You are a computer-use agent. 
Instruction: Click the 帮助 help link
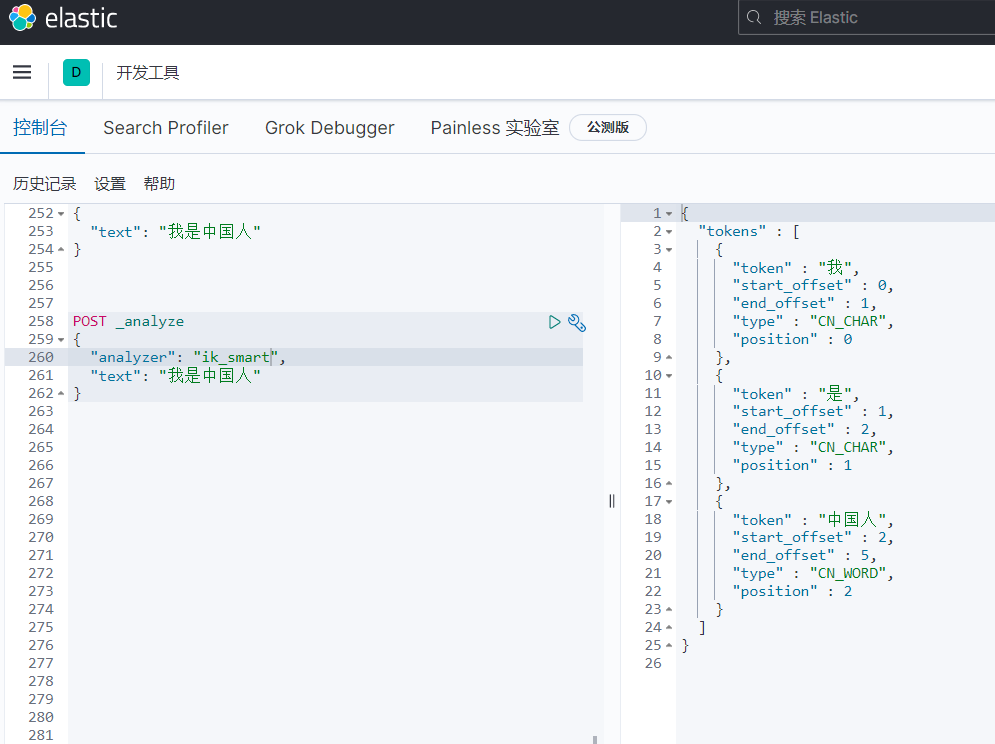(x=159, y=184)
